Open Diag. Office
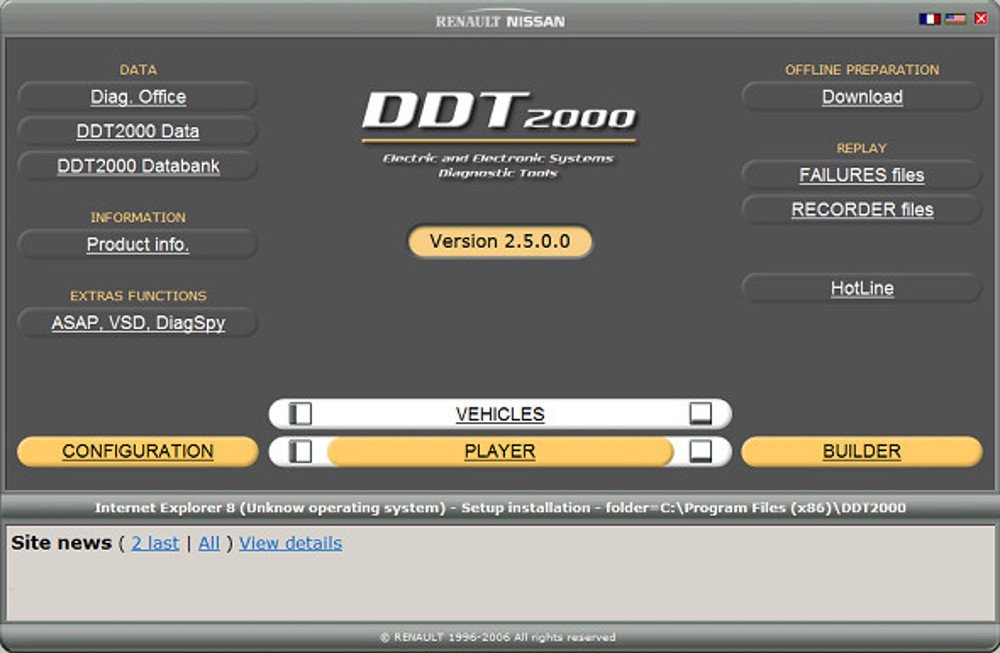 (x=138, y=97)
